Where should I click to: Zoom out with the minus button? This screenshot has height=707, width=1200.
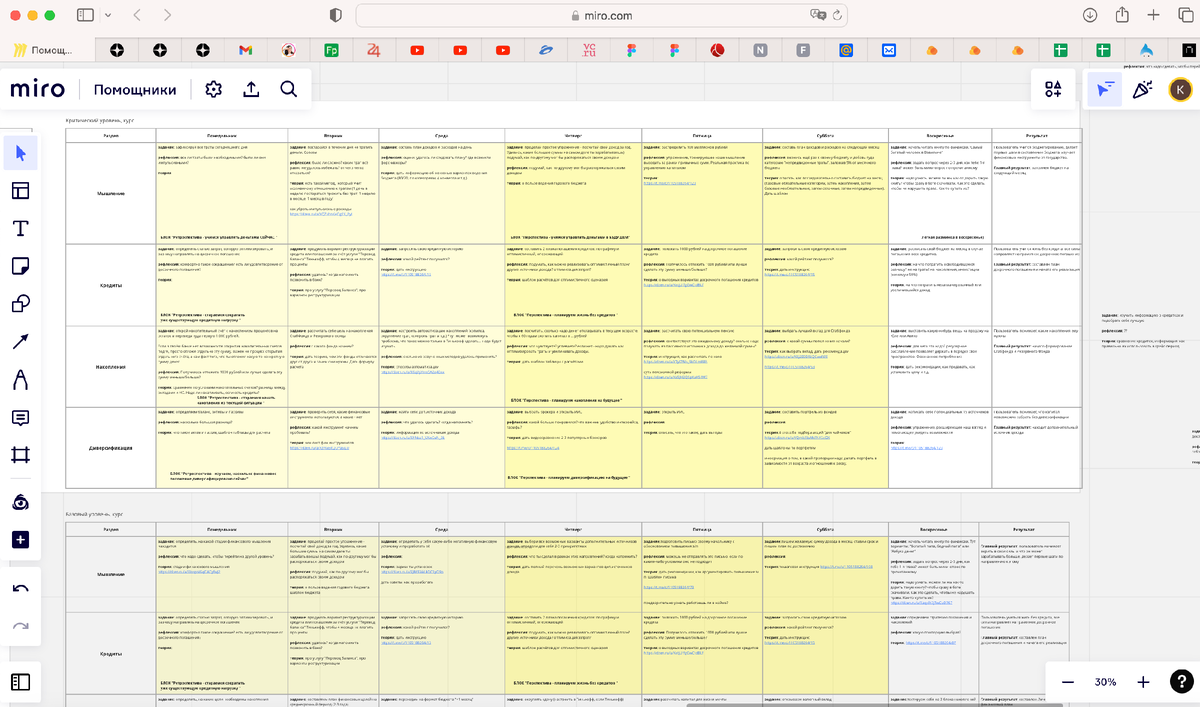click(x=1068, y=682)
